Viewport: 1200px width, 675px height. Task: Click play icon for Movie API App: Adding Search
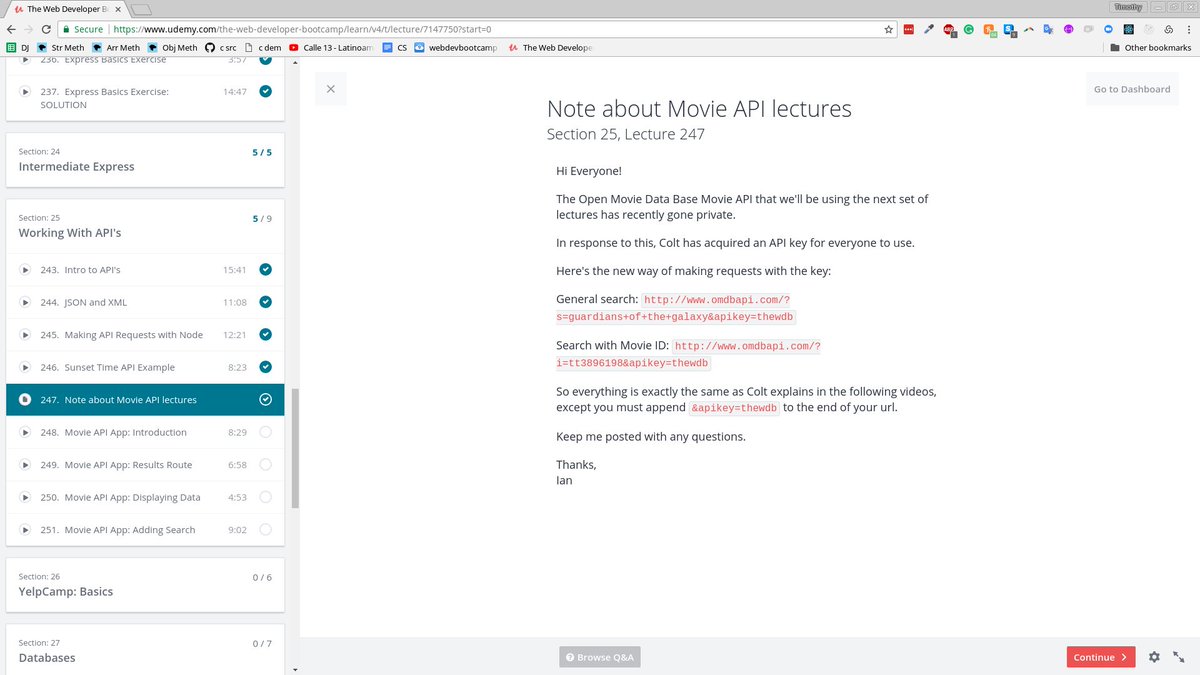click(26, 530)
